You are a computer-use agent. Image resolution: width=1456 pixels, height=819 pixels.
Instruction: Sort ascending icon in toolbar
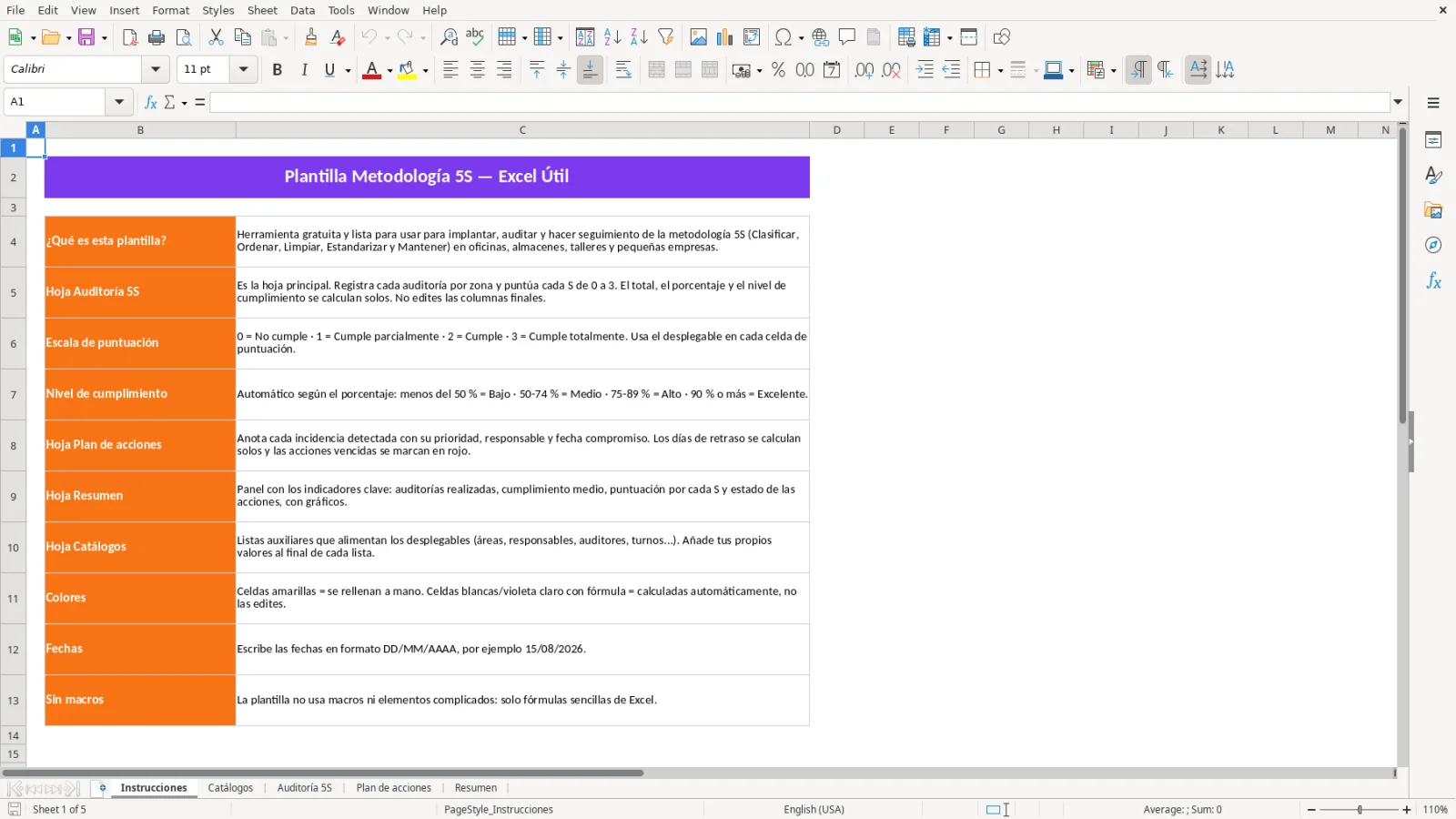tap(612, 37)
